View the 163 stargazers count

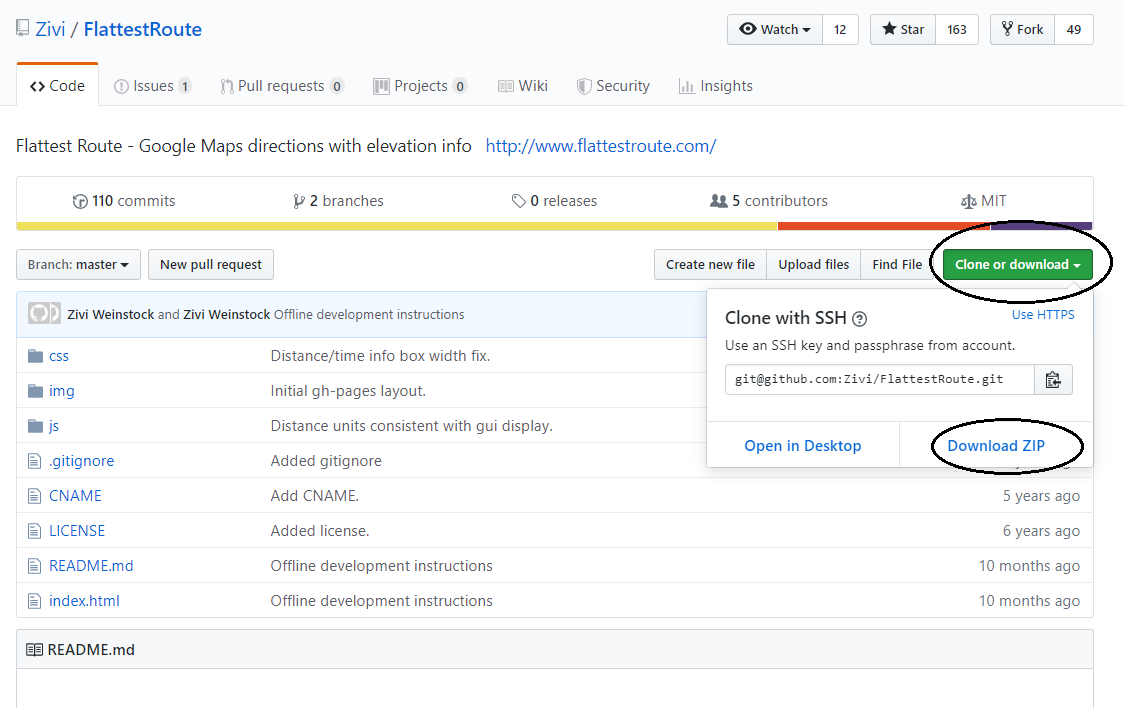957,29
